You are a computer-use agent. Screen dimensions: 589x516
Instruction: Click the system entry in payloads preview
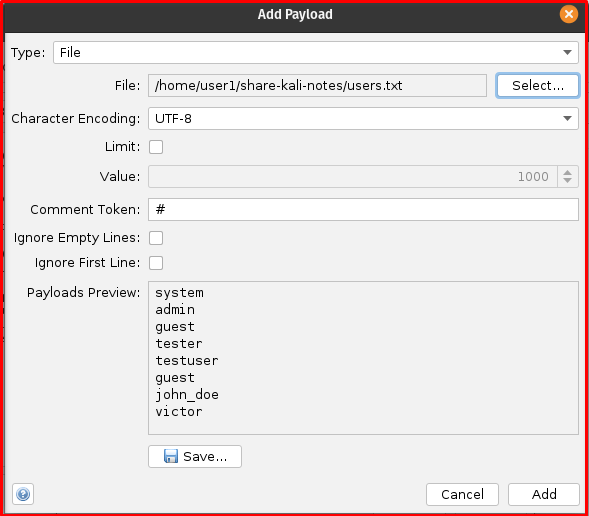[179, 293]
